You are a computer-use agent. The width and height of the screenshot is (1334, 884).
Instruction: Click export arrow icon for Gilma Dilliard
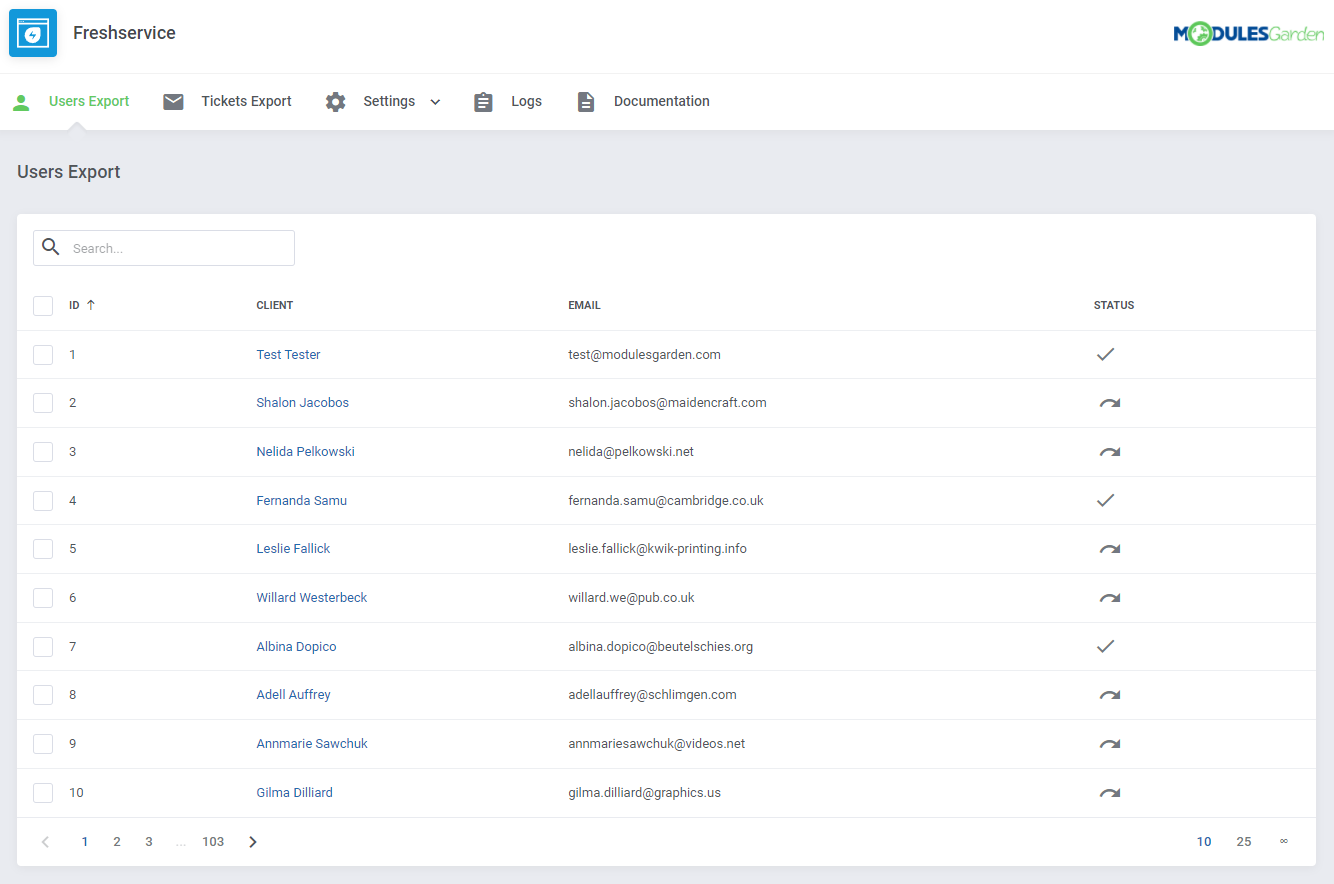tap(1110, 793)
